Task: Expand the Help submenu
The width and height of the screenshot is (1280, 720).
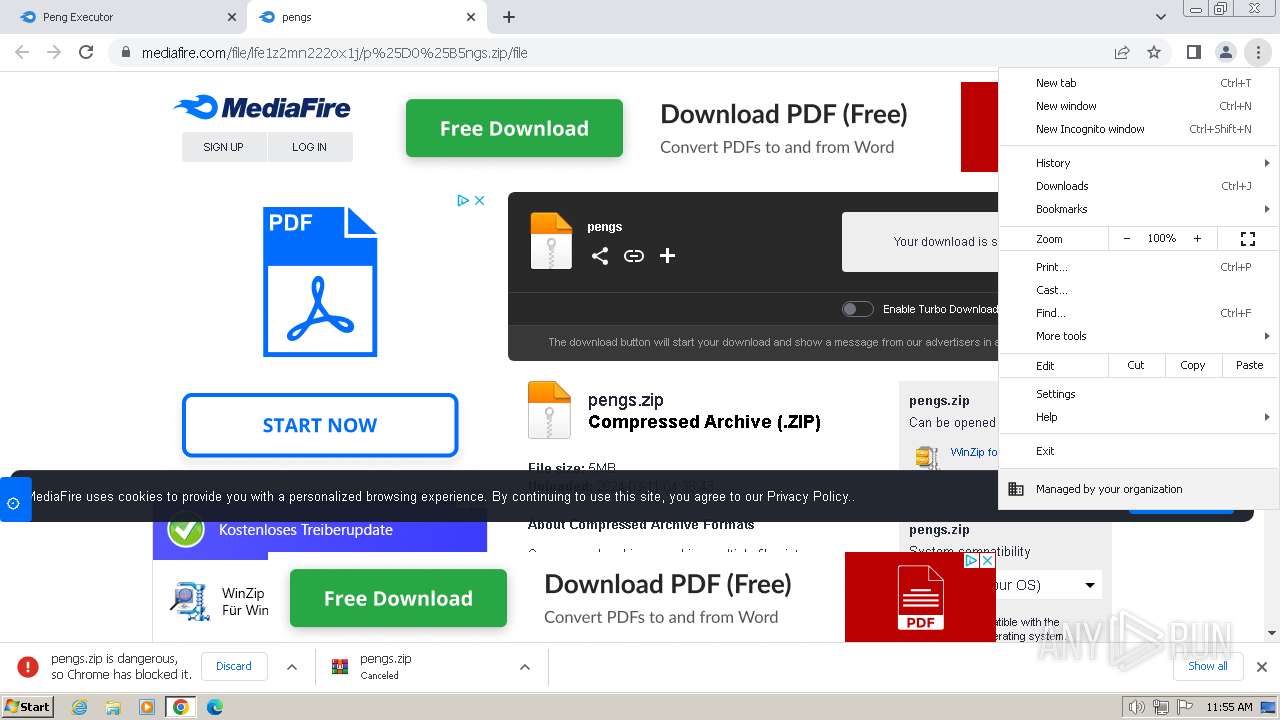Action: 1139,417
